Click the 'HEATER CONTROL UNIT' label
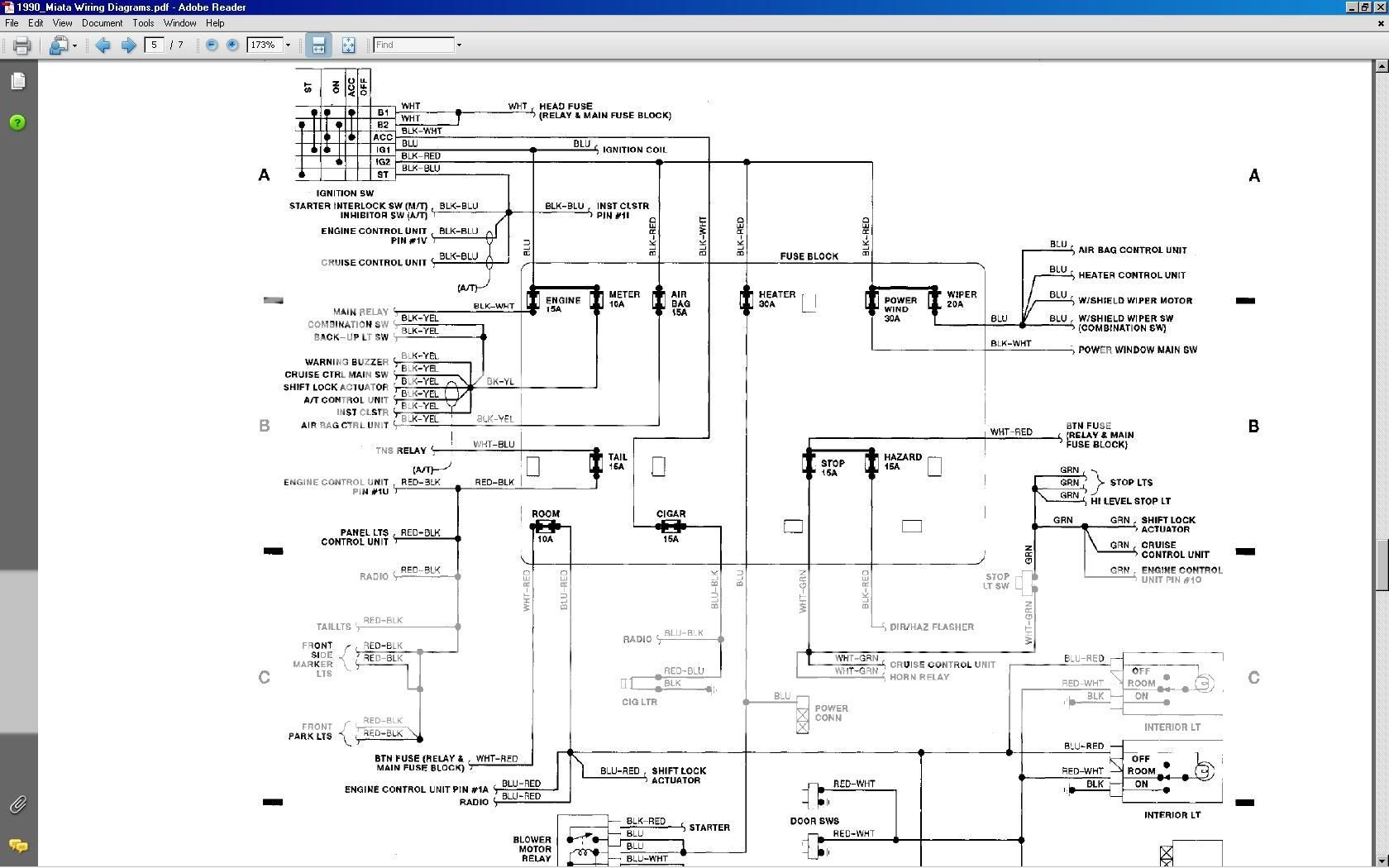Viewport: 1389px width, 868px height. click(x=1131, y=275)
